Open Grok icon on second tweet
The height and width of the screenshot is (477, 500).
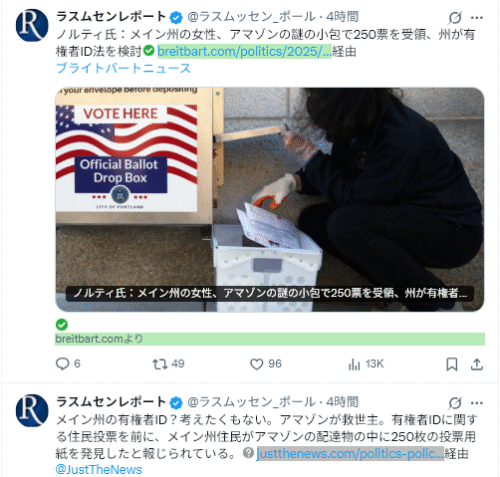(x=455, y=403)
